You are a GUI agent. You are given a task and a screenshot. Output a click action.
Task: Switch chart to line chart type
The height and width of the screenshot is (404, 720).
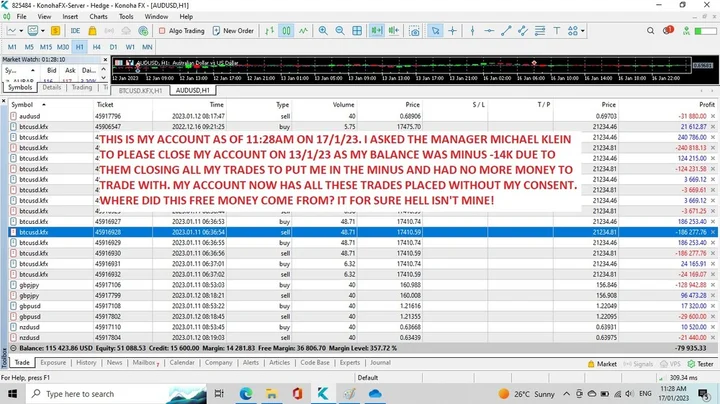click(303, 31)
